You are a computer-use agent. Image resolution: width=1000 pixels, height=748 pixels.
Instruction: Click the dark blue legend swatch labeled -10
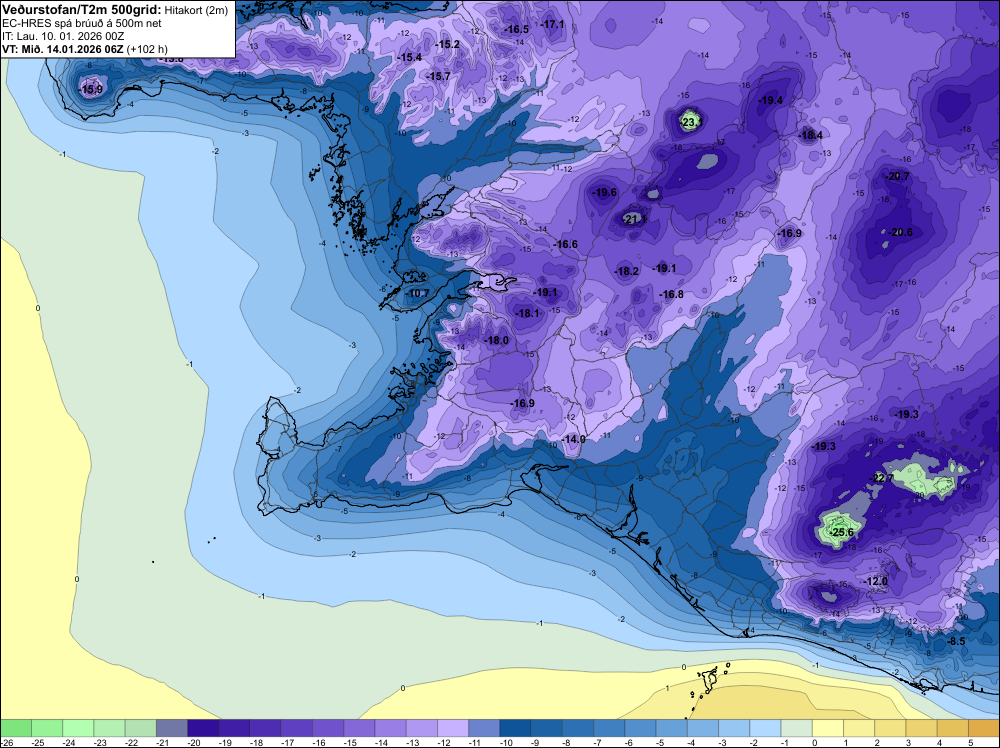516,728
